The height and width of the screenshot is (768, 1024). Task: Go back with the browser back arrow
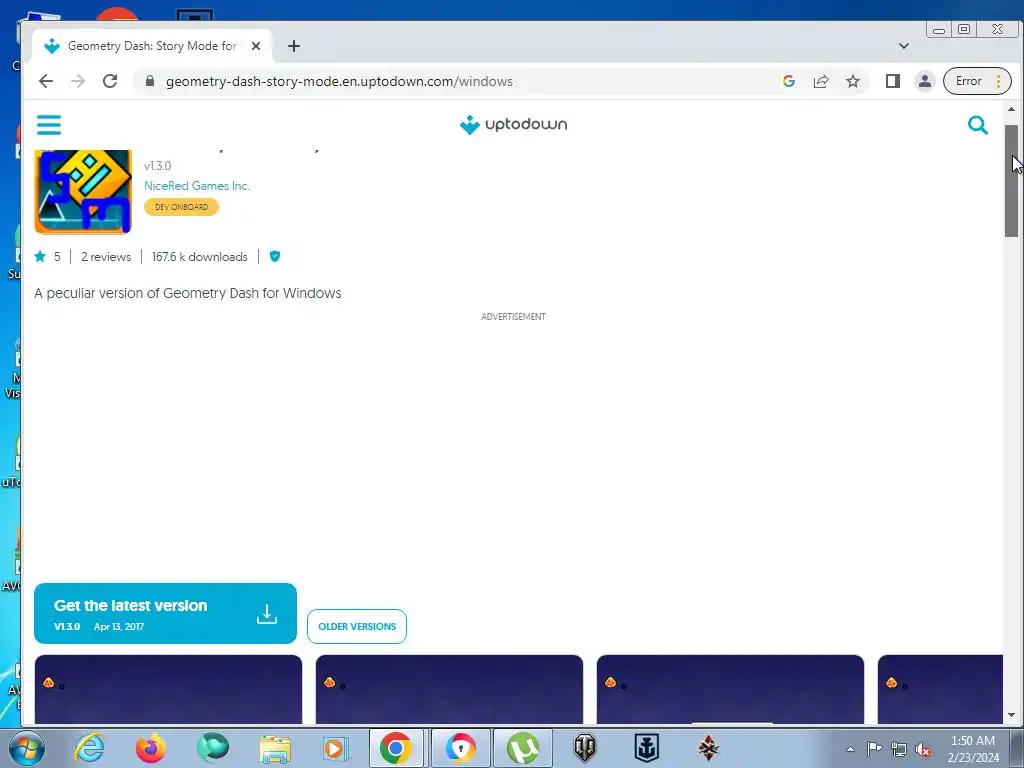tap(46, 81)
